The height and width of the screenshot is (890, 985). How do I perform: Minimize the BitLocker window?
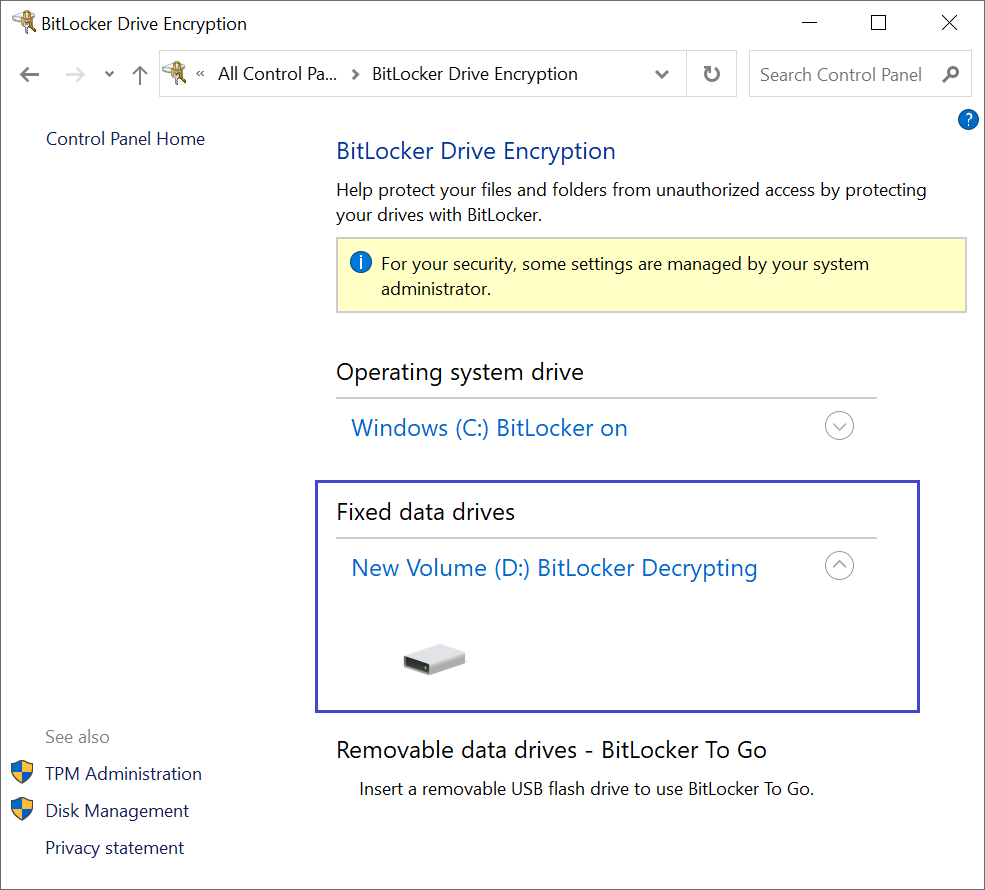809,23
